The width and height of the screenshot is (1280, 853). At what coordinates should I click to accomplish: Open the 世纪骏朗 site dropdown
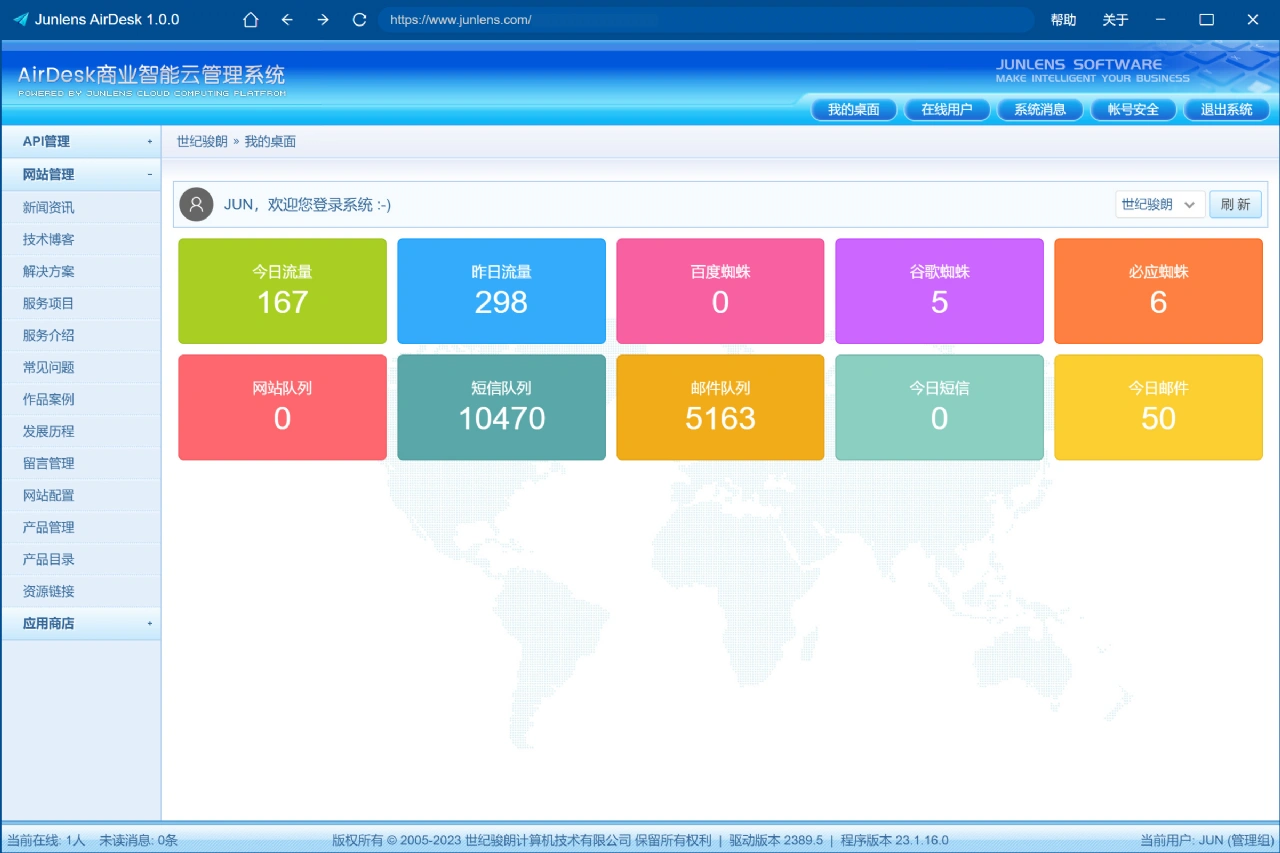click(1160, 204)
